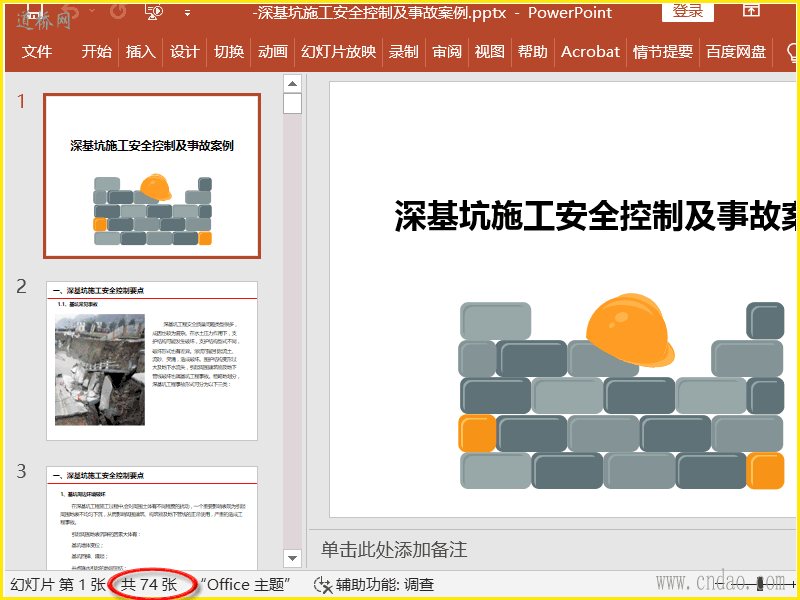This screenshot has height=600, width=800.
Task: Click the 辅助功能: 调查 status button
Action: (x=385, y=585)
